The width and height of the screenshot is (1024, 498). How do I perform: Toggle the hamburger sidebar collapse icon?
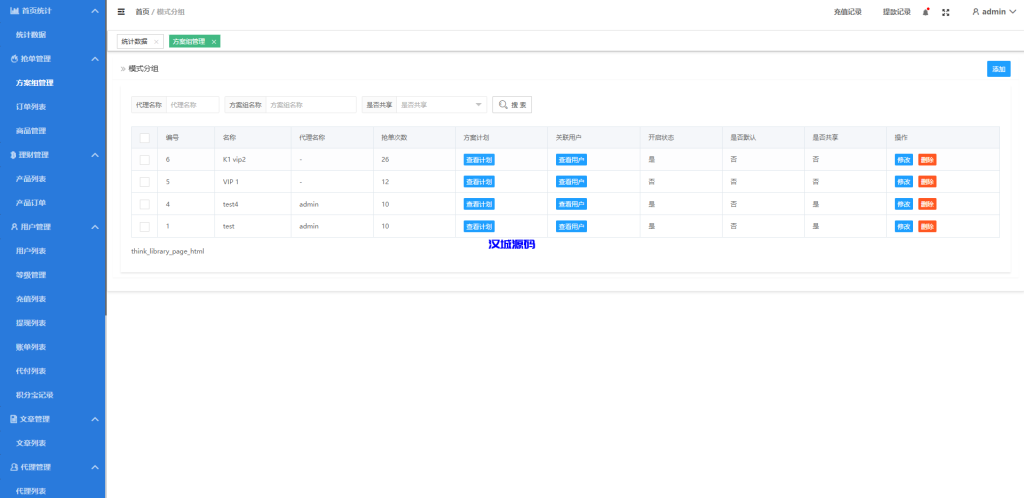(x=121, y=12)
